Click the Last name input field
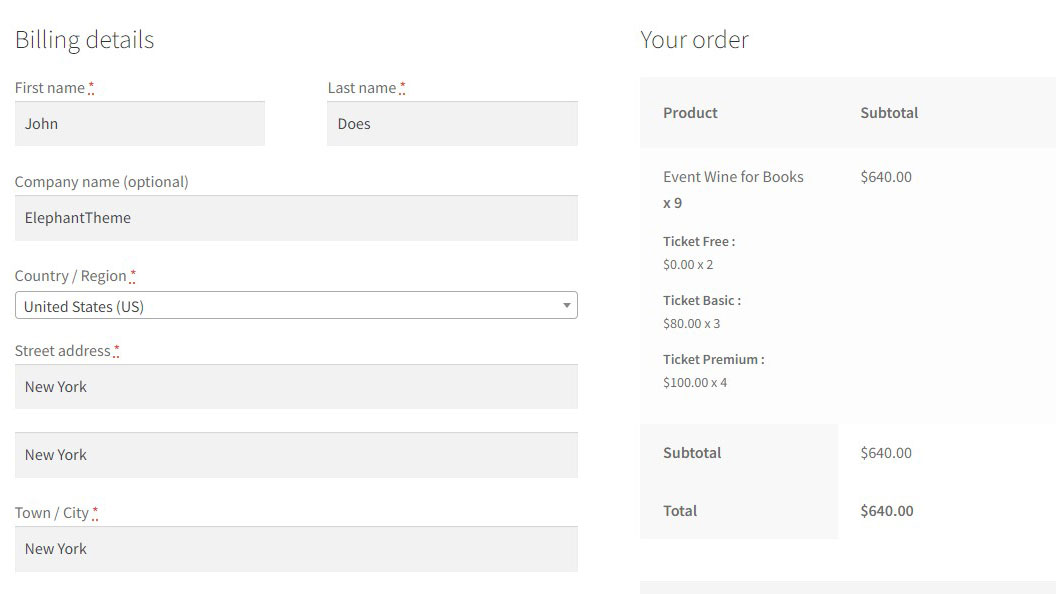Image resolution: width=1056 pixels, height=594 pixels. tap(452, 124)
